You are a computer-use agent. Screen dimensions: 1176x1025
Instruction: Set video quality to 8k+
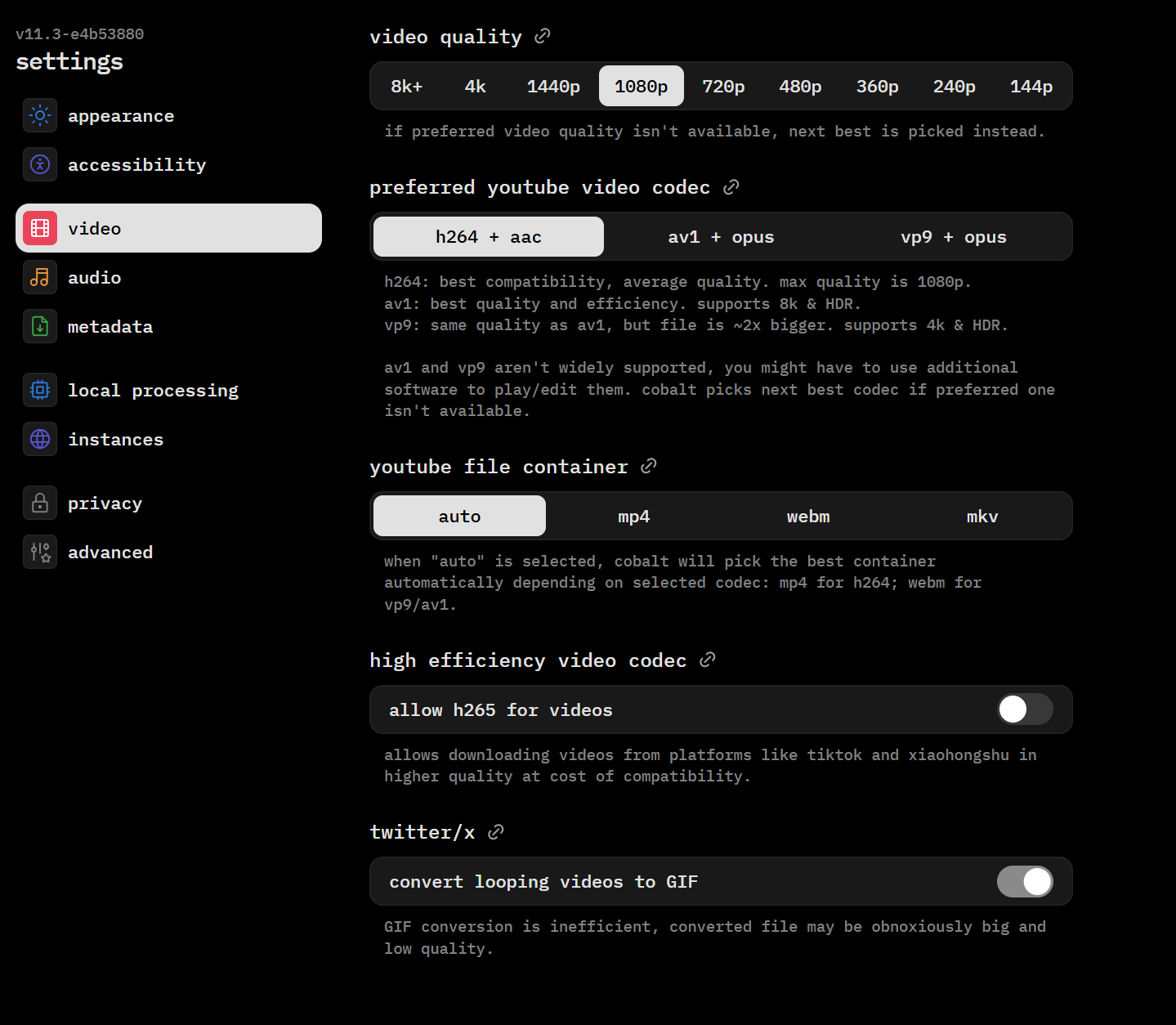click(x=406, y=86)
